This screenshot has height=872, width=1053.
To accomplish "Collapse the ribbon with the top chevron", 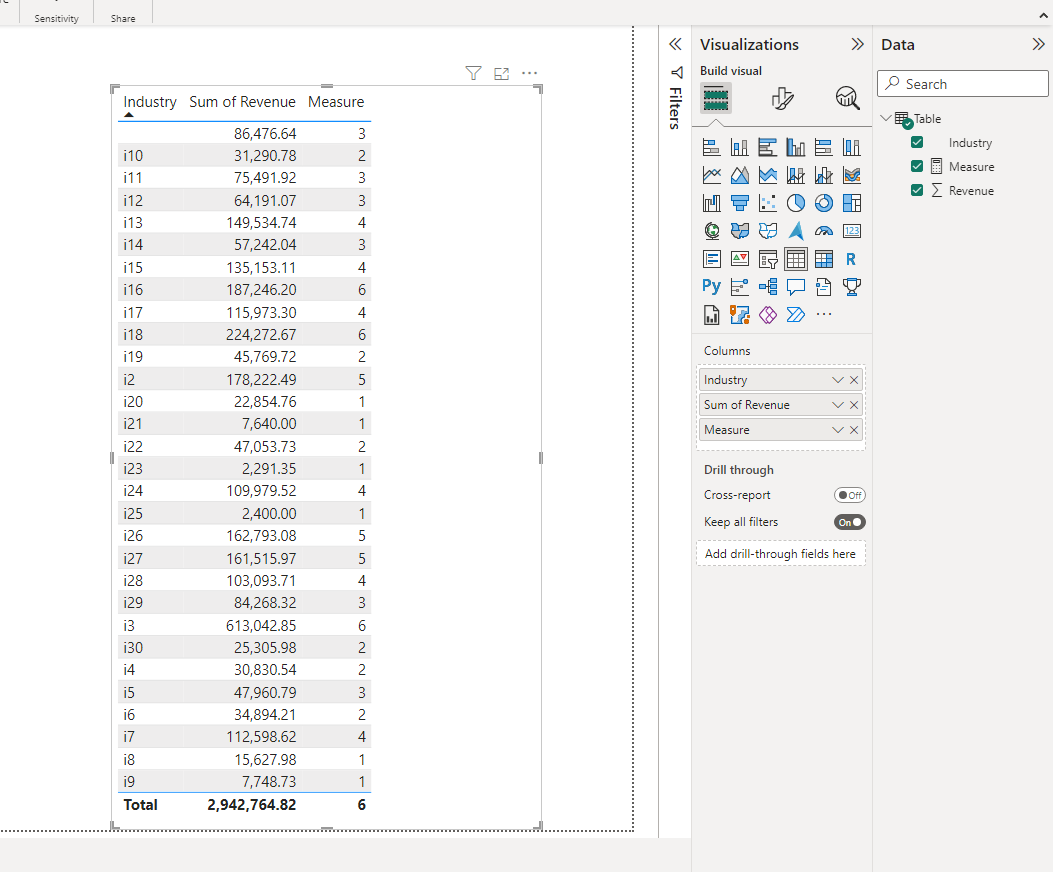I will click(x=1043, y=15).
